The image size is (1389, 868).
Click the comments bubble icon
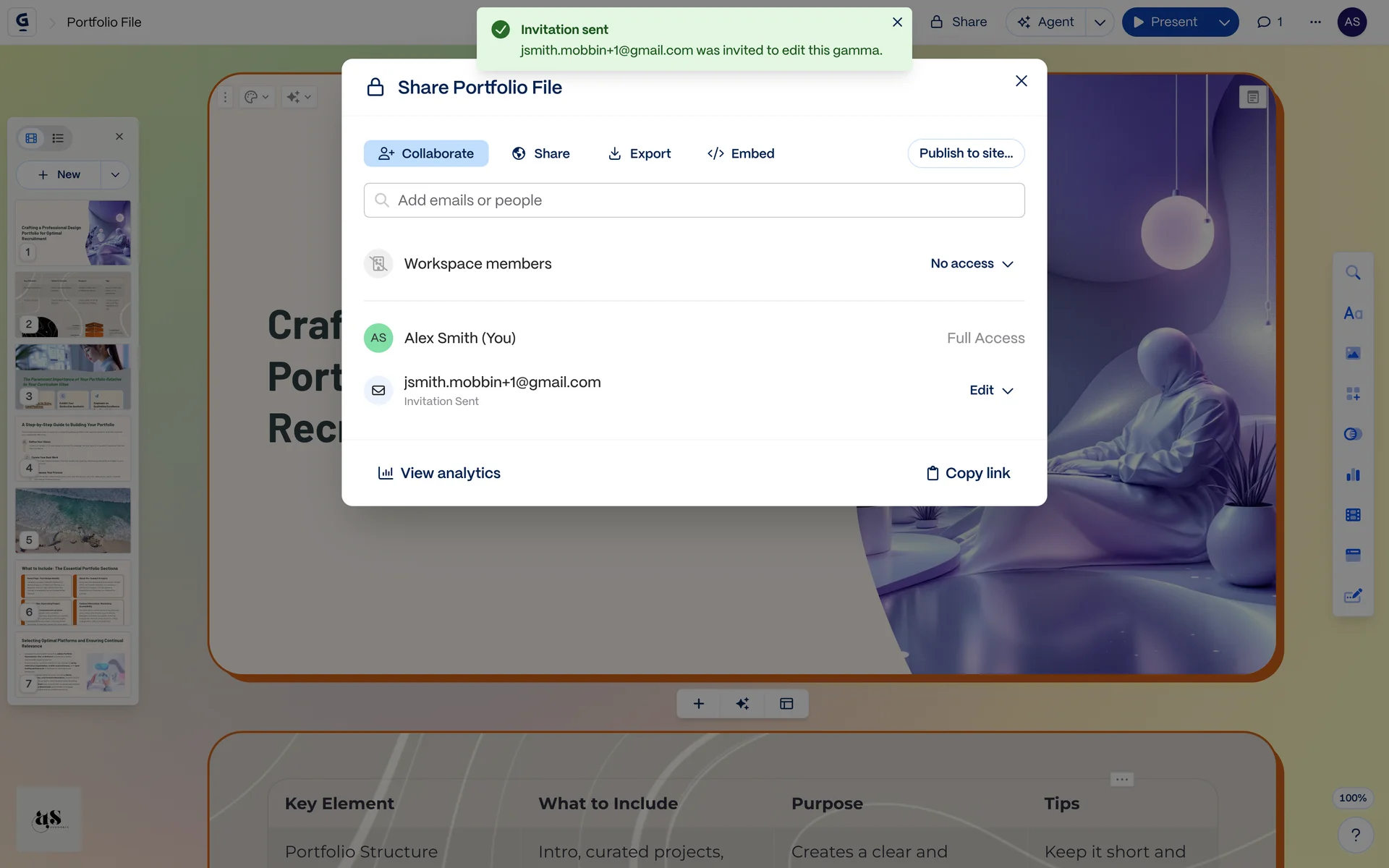pyautogui.click(x=1270, y=22)
